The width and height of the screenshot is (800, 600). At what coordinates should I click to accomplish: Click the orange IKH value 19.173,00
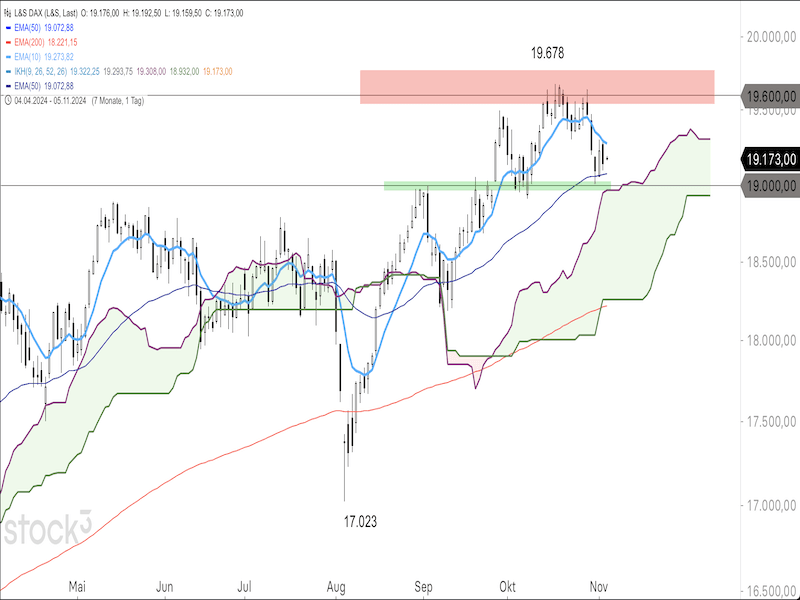[217, 71]
